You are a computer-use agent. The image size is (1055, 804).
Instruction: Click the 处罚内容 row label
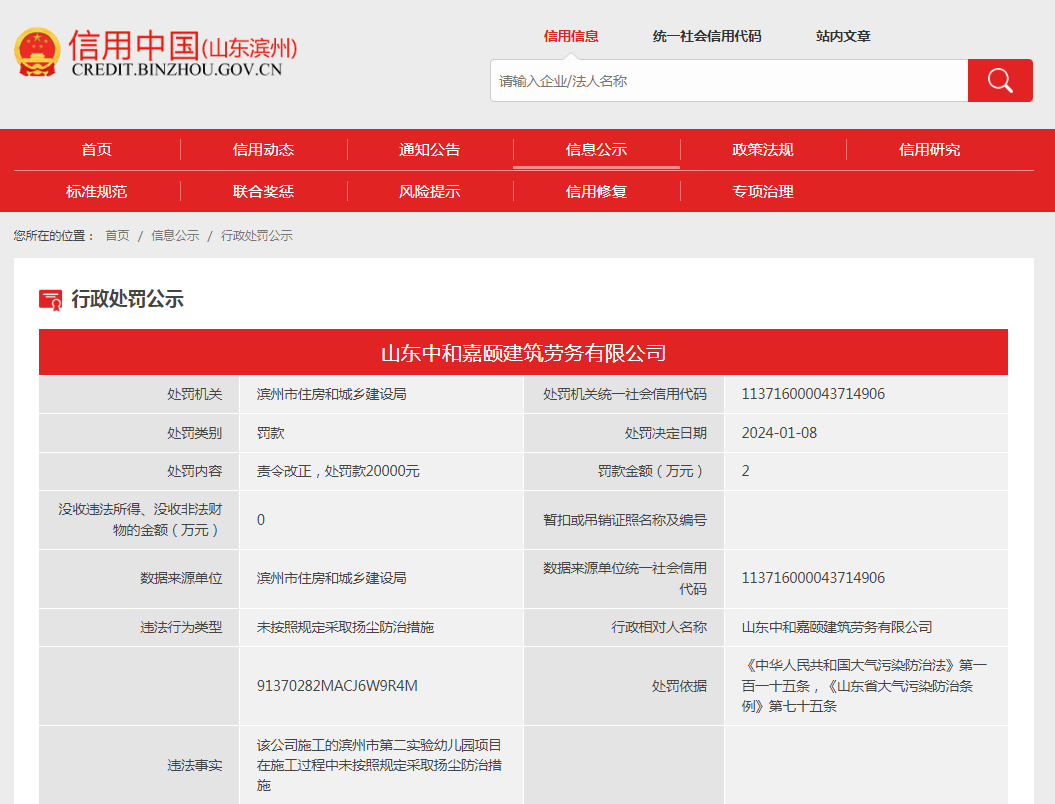(194, 471)
